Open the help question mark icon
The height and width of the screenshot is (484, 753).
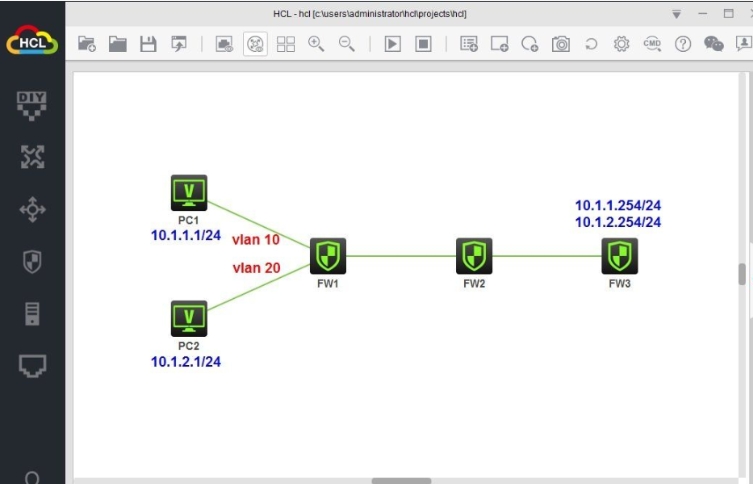click(683, 44)
